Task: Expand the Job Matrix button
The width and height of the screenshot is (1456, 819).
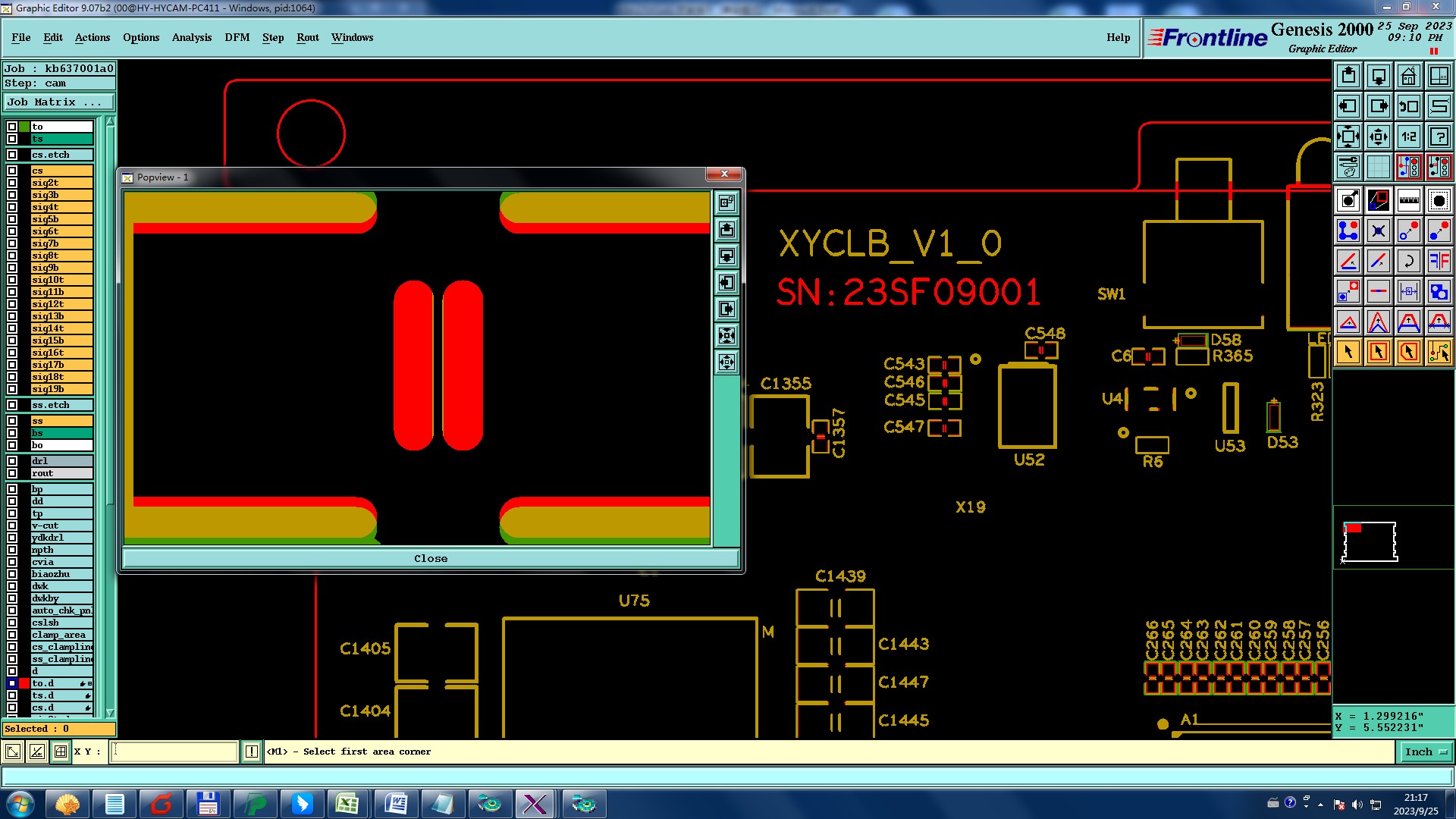Action: pyautogui.click(x=59, y=102)
